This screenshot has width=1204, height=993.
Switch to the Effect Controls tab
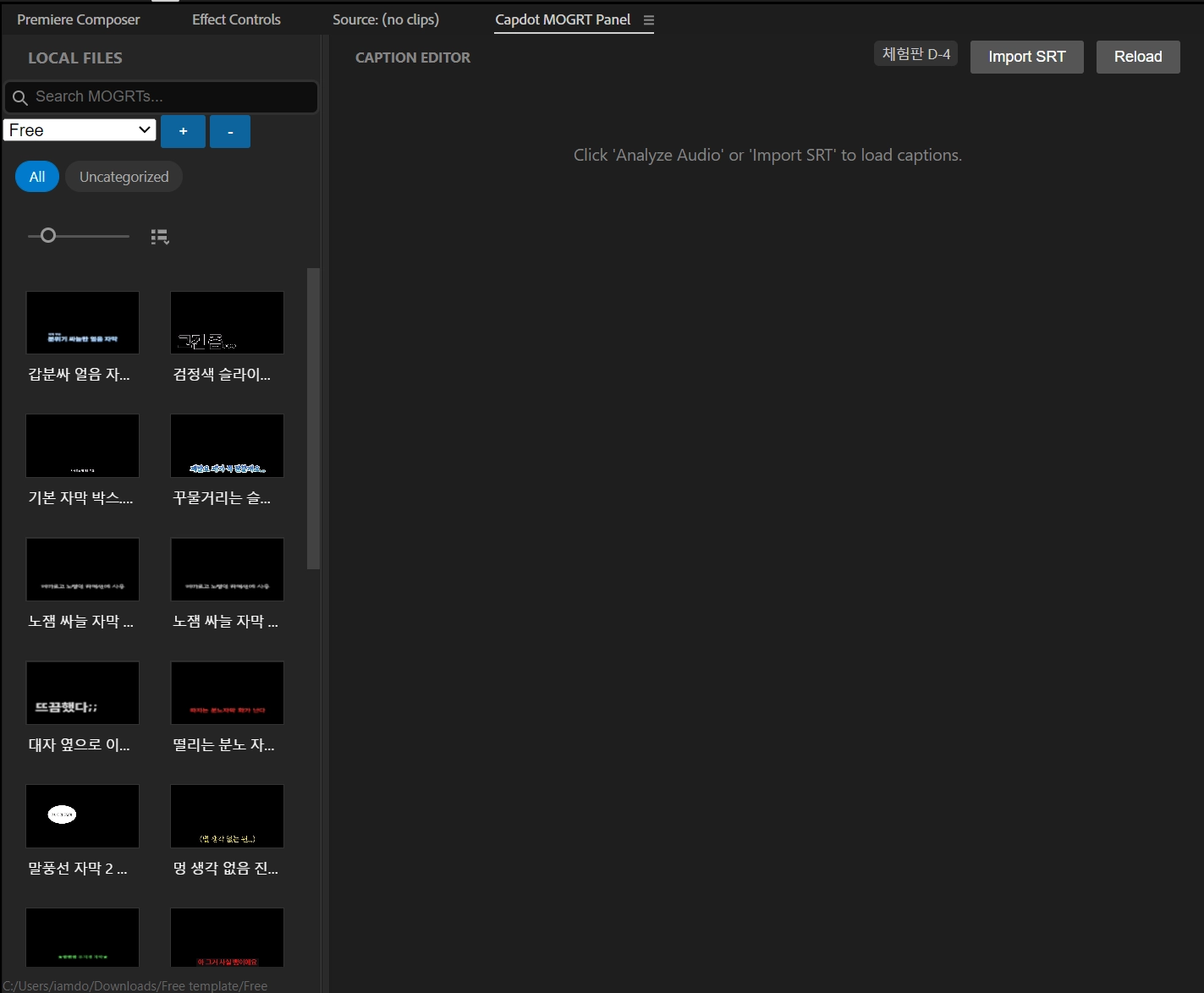[x=236, y=19]
